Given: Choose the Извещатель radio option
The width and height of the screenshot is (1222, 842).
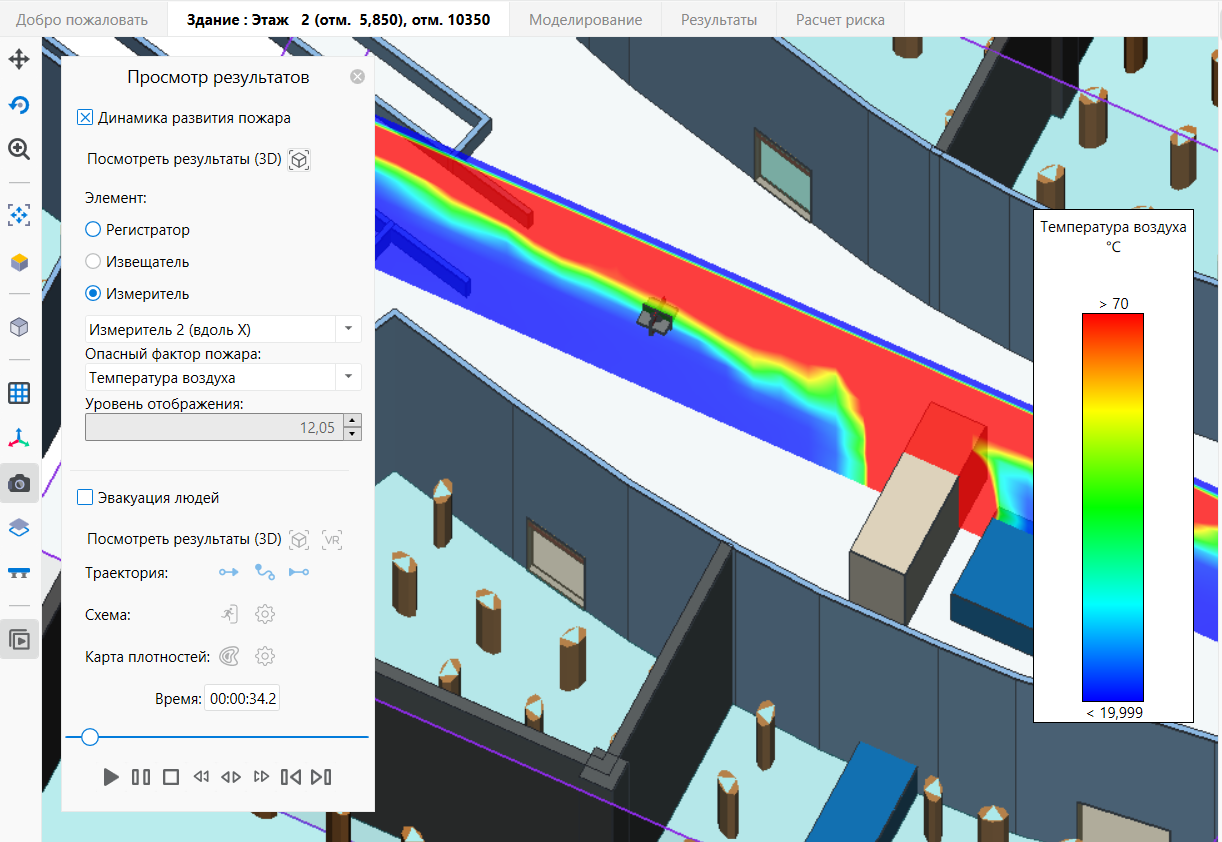Looking at the screenshot, I should [93, 261].
